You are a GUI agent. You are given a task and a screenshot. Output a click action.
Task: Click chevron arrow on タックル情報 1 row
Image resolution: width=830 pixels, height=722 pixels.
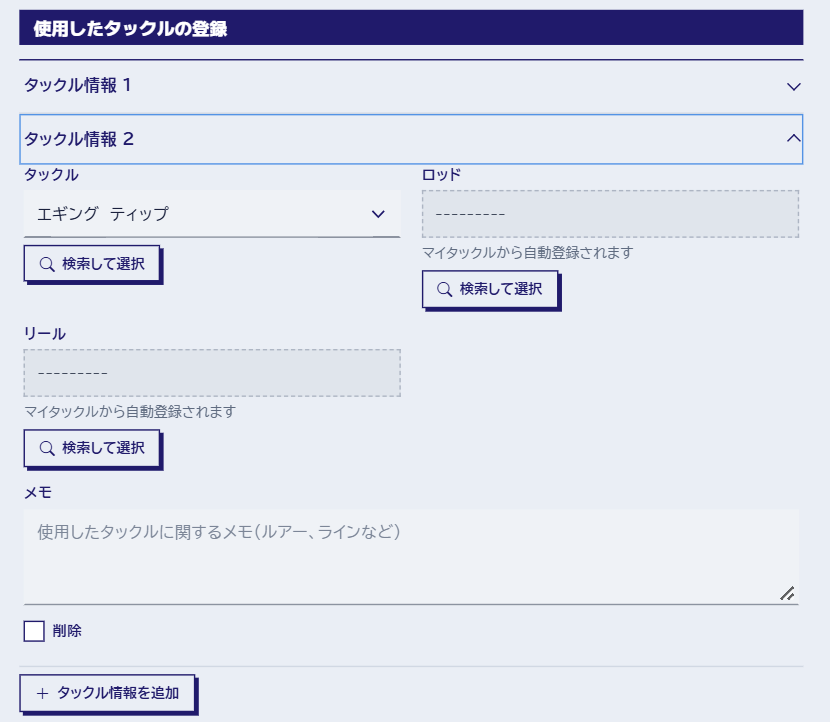793,86
